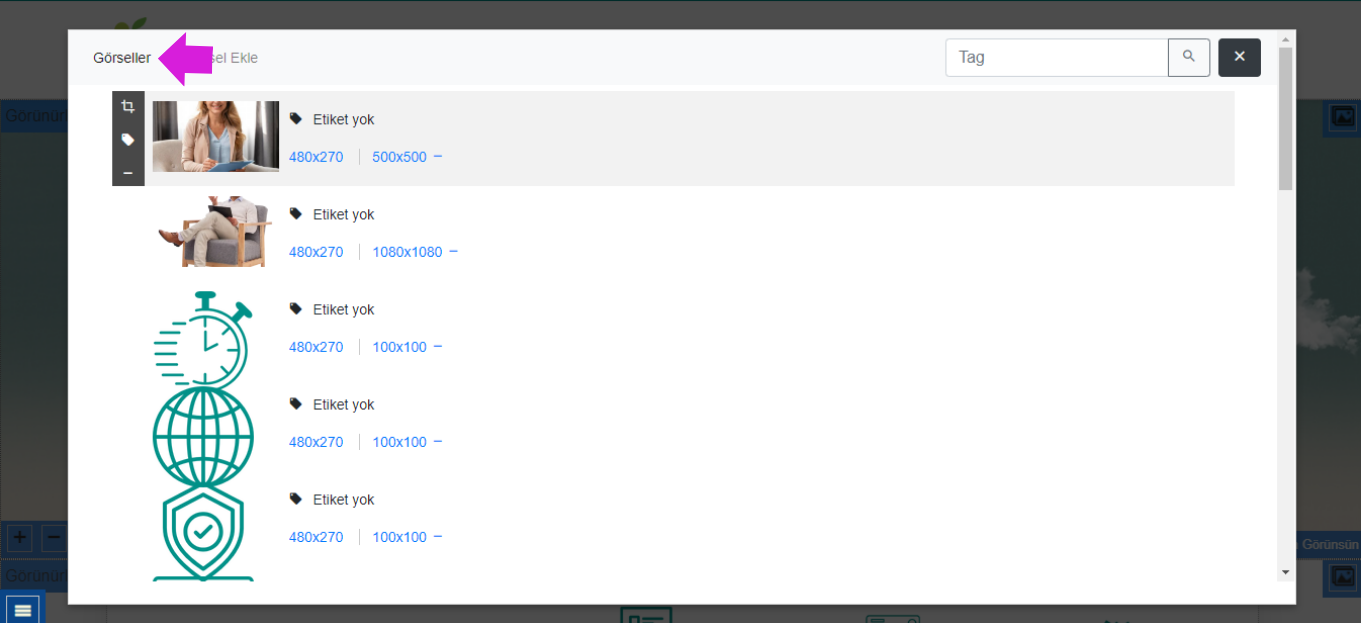Open the hamburger menu on the background page
The width and height of the screenshot is (1361, 623).
[x=24, y=609]
